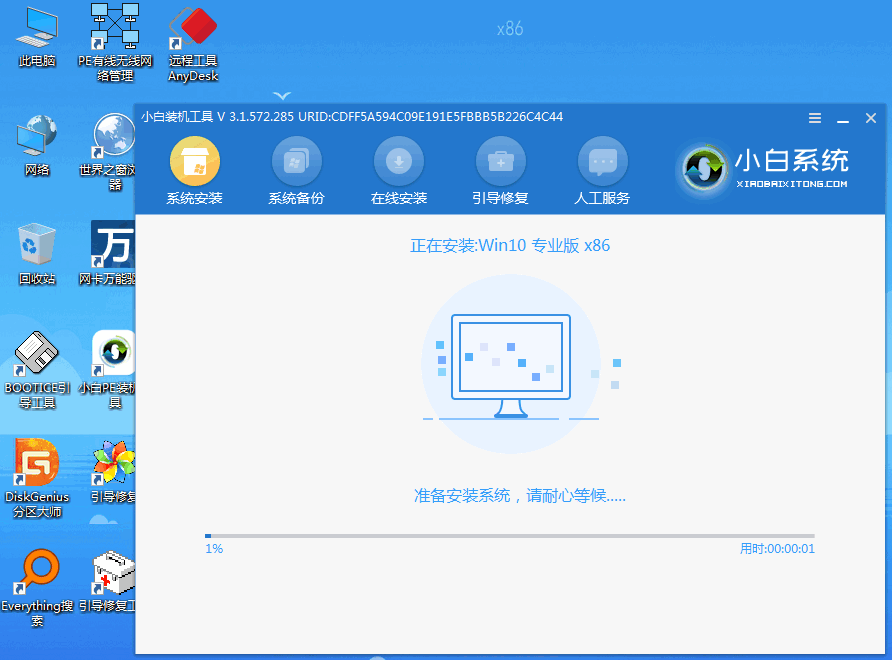Close the 小白装机工具 window

coord(870,118)
